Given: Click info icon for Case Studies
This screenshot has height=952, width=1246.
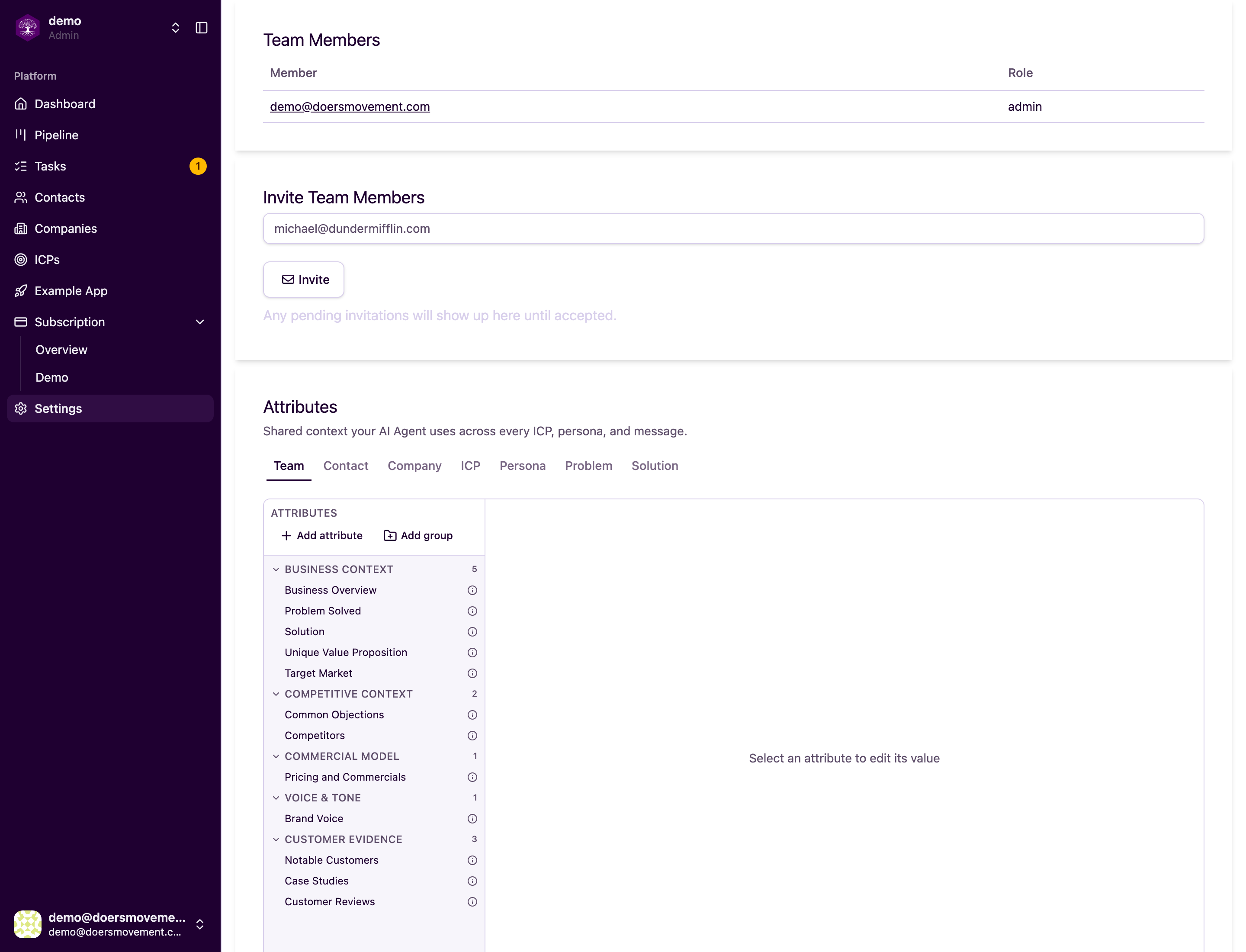Looking at the screenshot, I should [x=472, y=881].
